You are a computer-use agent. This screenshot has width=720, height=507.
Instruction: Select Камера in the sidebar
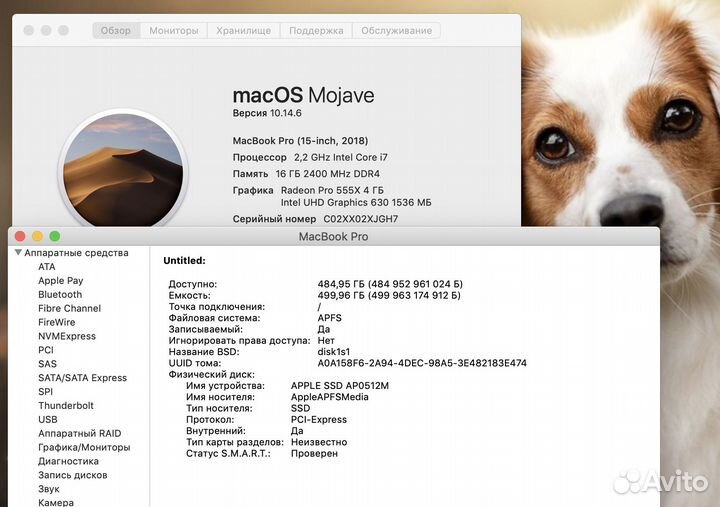point(56,502)
